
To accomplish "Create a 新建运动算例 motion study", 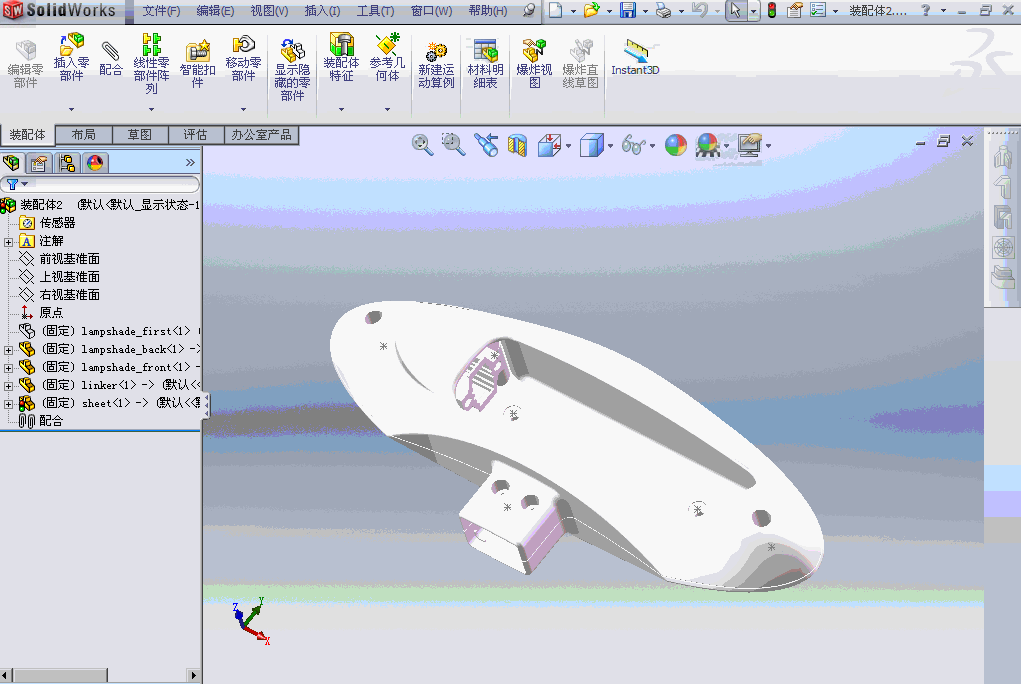I will pyautogui.click(x=436, y=60).
